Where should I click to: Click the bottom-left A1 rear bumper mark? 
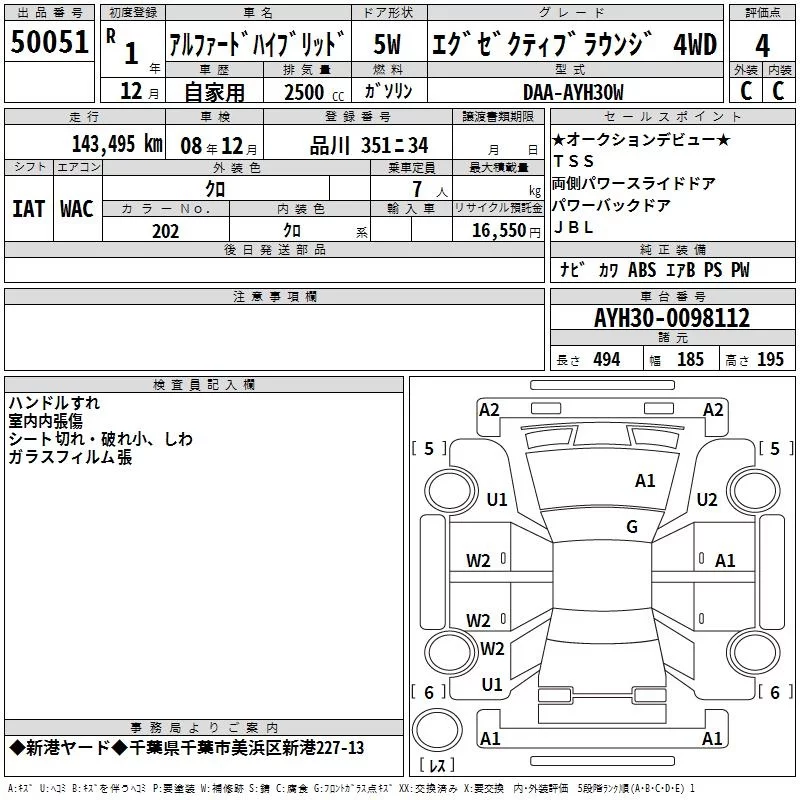coord(490,739)
